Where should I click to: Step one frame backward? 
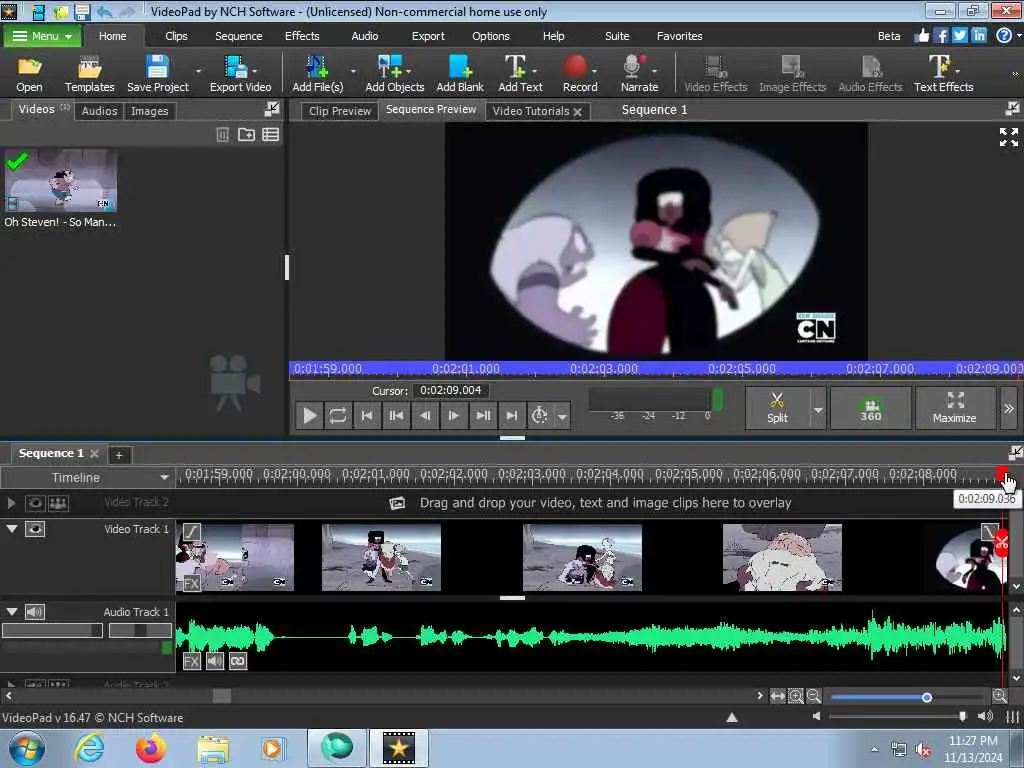click(425, 415)
